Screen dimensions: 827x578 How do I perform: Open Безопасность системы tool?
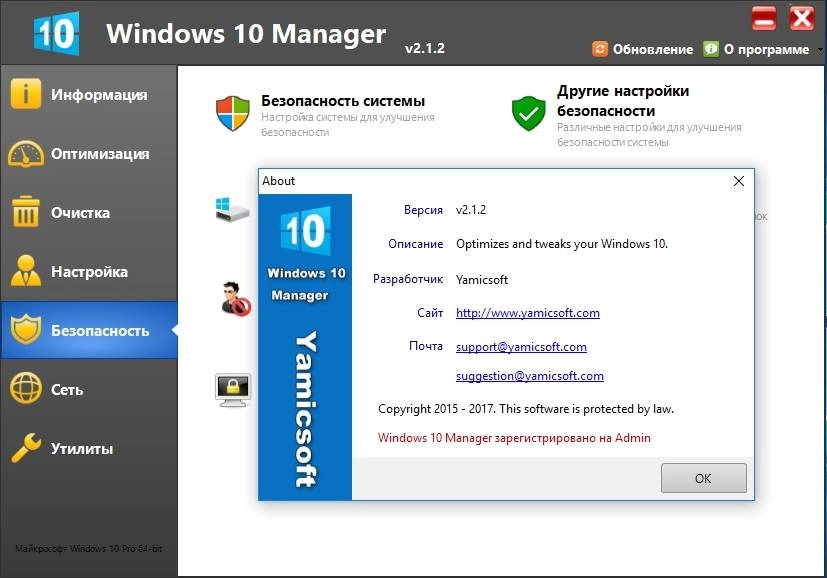pos(343,101)
